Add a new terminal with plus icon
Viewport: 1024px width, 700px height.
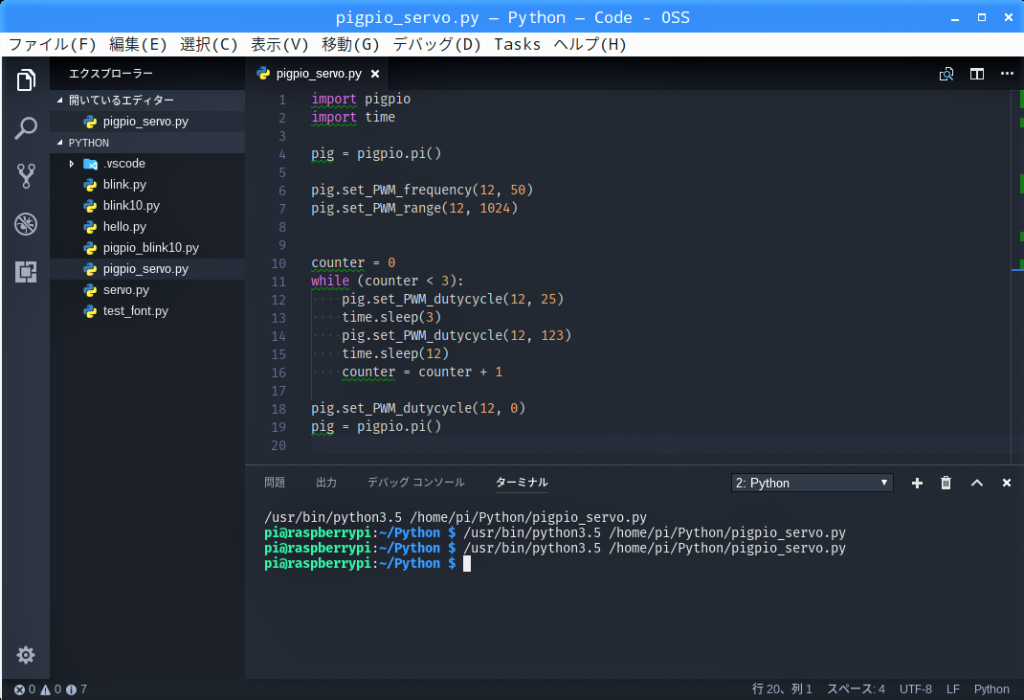coord(917,483)
